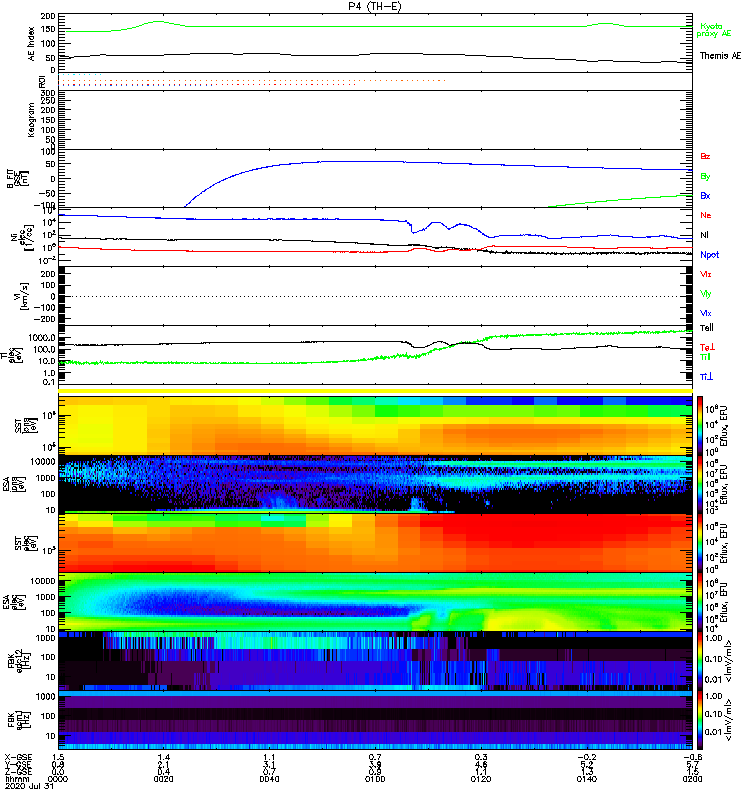This screenshot has height=800, width=750.
Task: Click the 0200 time tick label
Action: [692, 779]
